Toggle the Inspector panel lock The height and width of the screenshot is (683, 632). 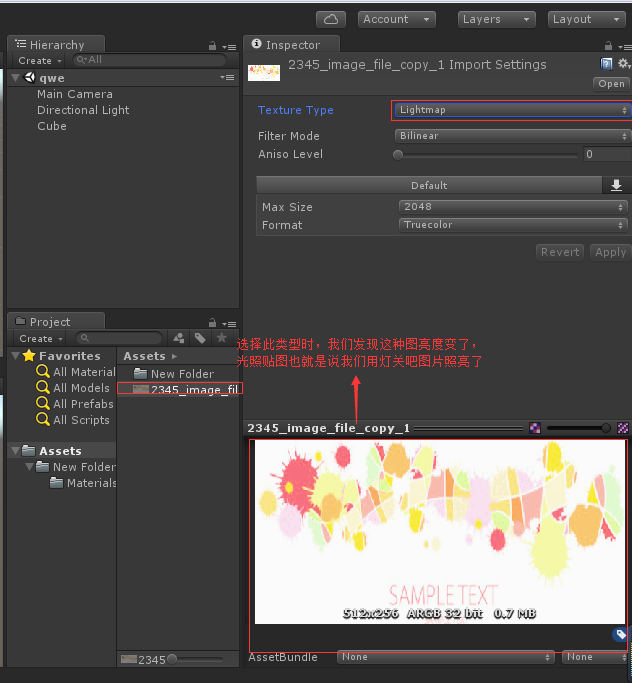point(609,46)
